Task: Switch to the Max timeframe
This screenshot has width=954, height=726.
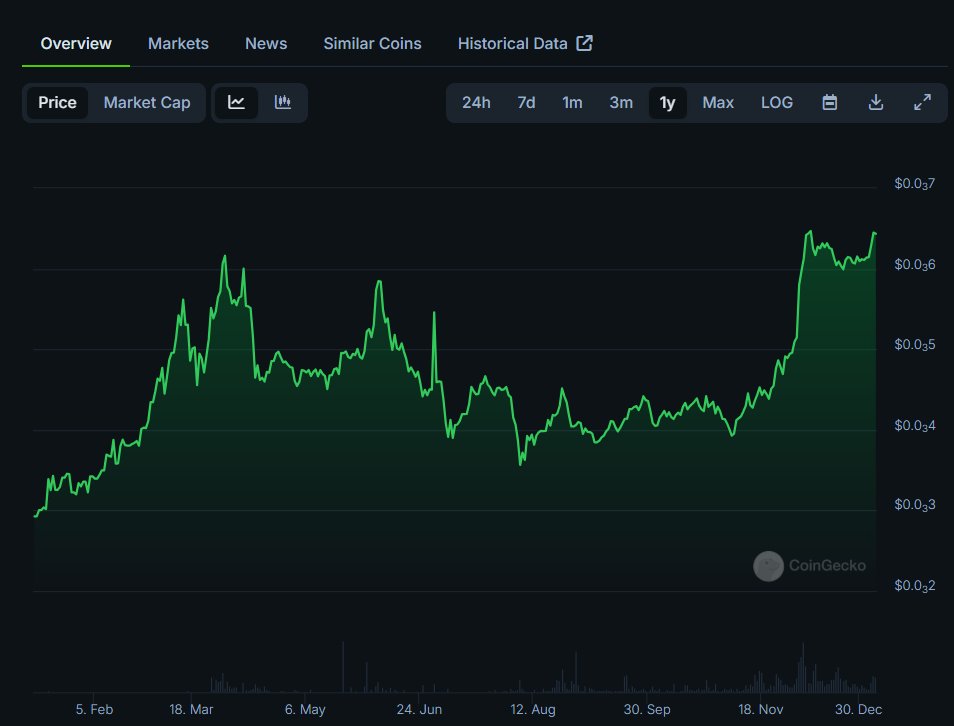Action: [x=718, y=102]
